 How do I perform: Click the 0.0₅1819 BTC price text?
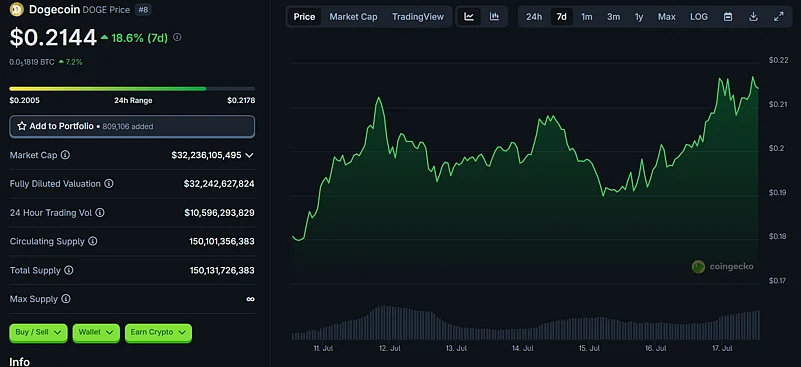click(32, 62)
